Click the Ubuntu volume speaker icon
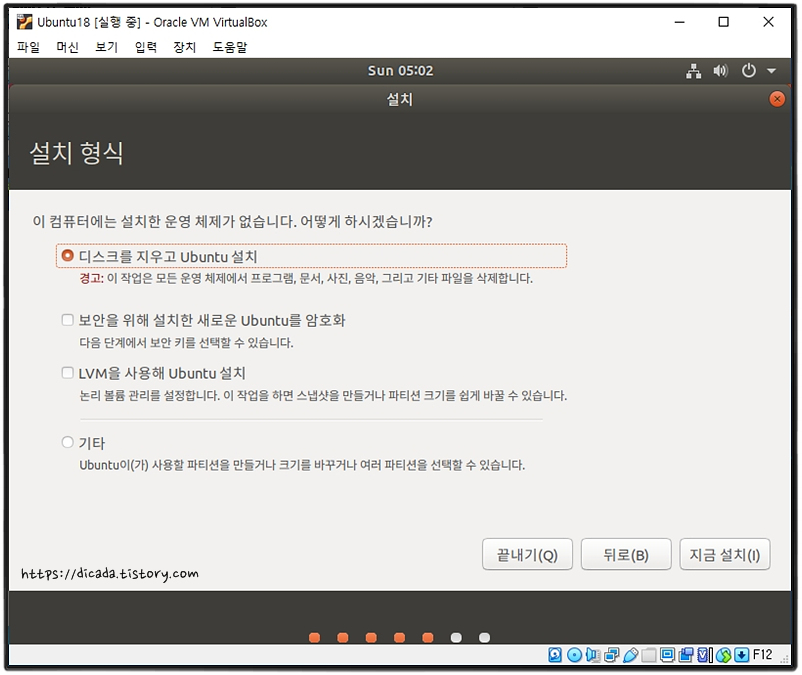The image size is (802, 675). point(720,71)
